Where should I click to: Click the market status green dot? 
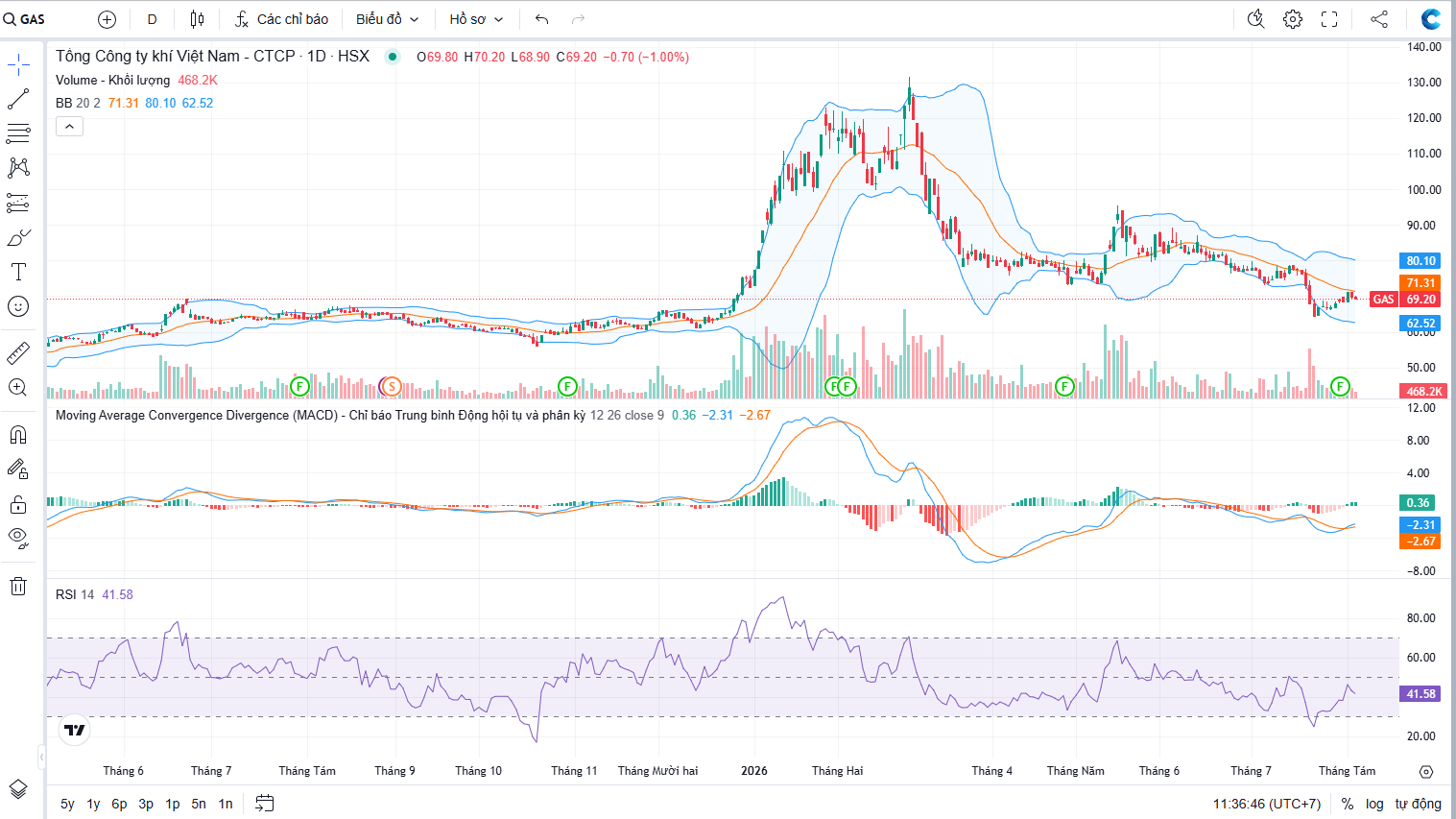393,57
